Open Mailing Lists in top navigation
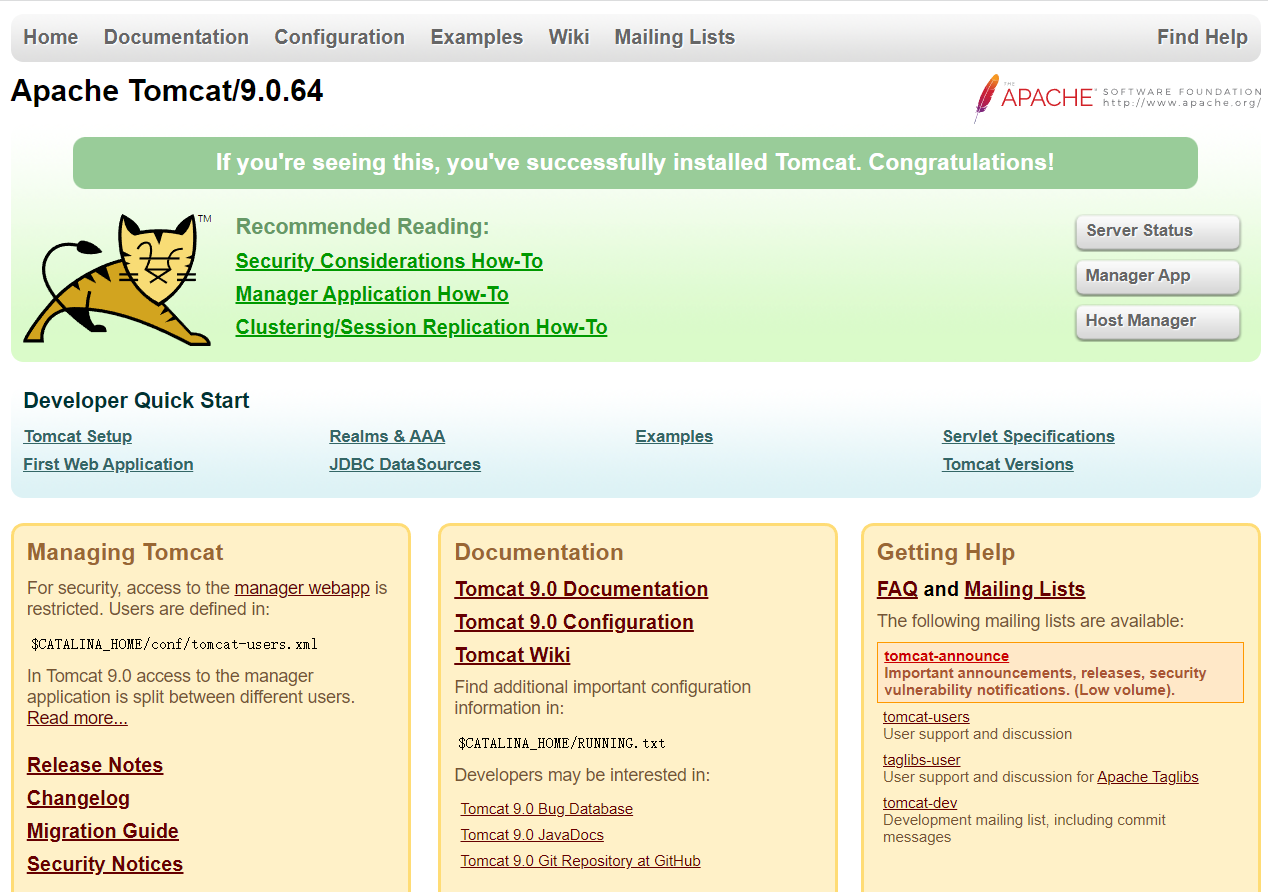Screen dimensions: 1268x892 pyautogui.click(x=674, y=37)
